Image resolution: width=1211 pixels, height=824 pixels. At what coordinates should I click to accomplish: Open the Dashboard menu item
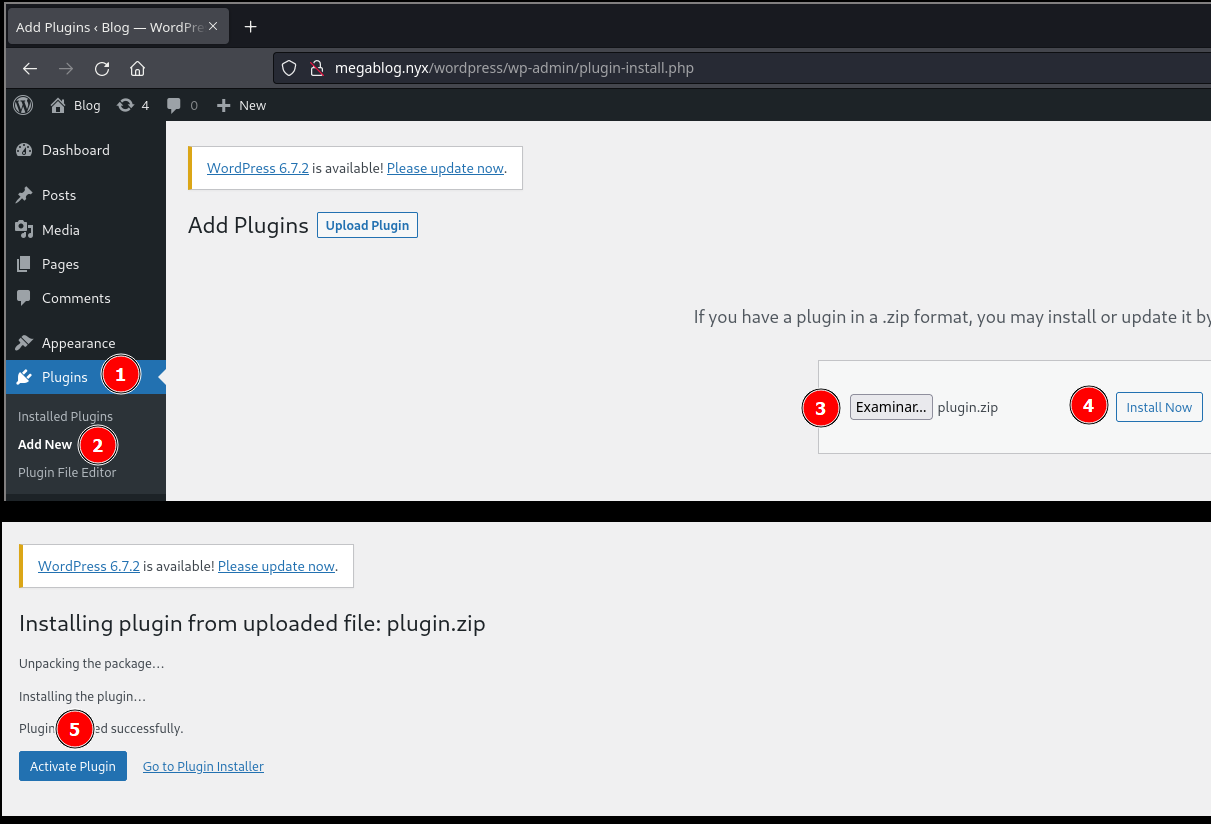coord(75,150)
